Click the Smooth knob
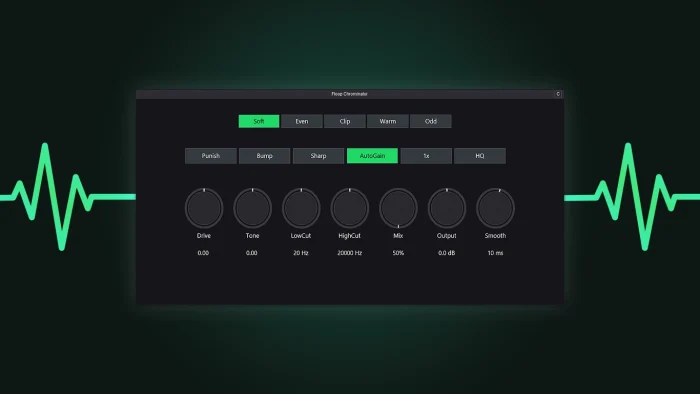 tap(496, 208)
